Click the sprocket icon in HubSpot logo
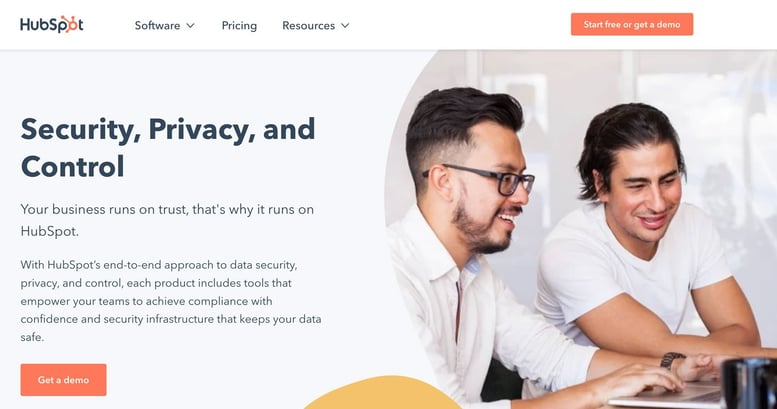The width and height of the screenshot is (777, 409). pos(71,24)
